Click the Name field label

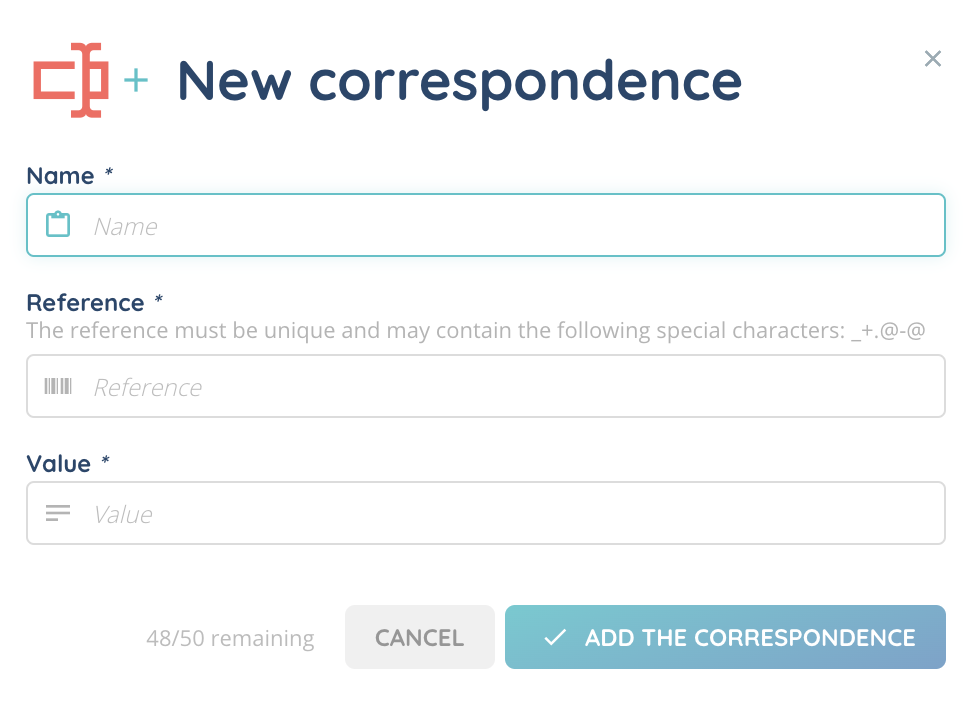click(x=60, y=176)
